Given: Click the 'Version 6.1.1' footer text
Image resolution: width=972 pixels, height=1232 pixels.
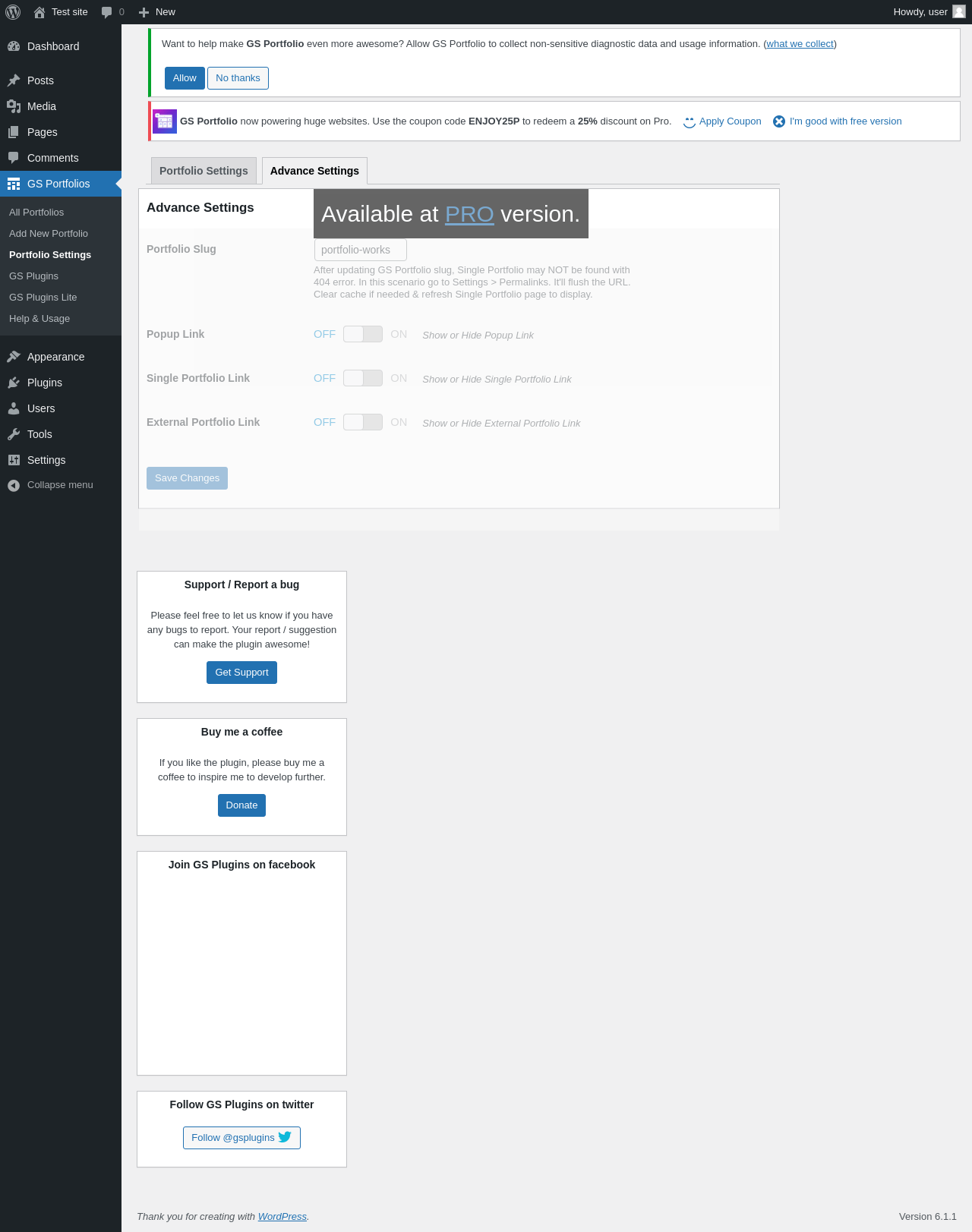Looking at the screenshot, I should point(927,1216).
